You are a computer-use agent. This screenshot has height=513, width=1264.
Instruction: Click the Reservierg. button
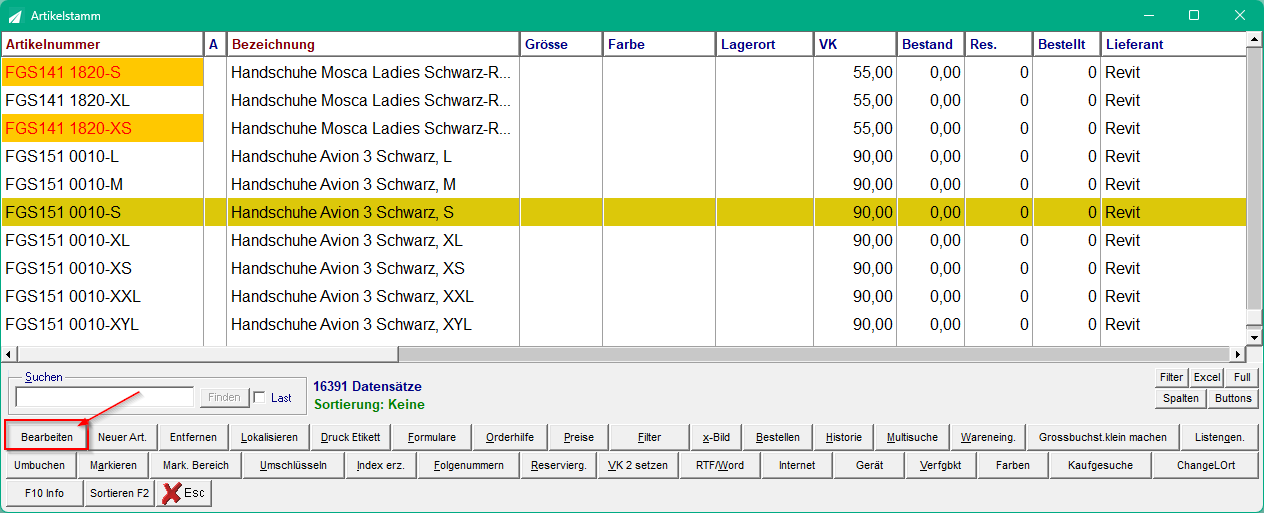(559, 465)
